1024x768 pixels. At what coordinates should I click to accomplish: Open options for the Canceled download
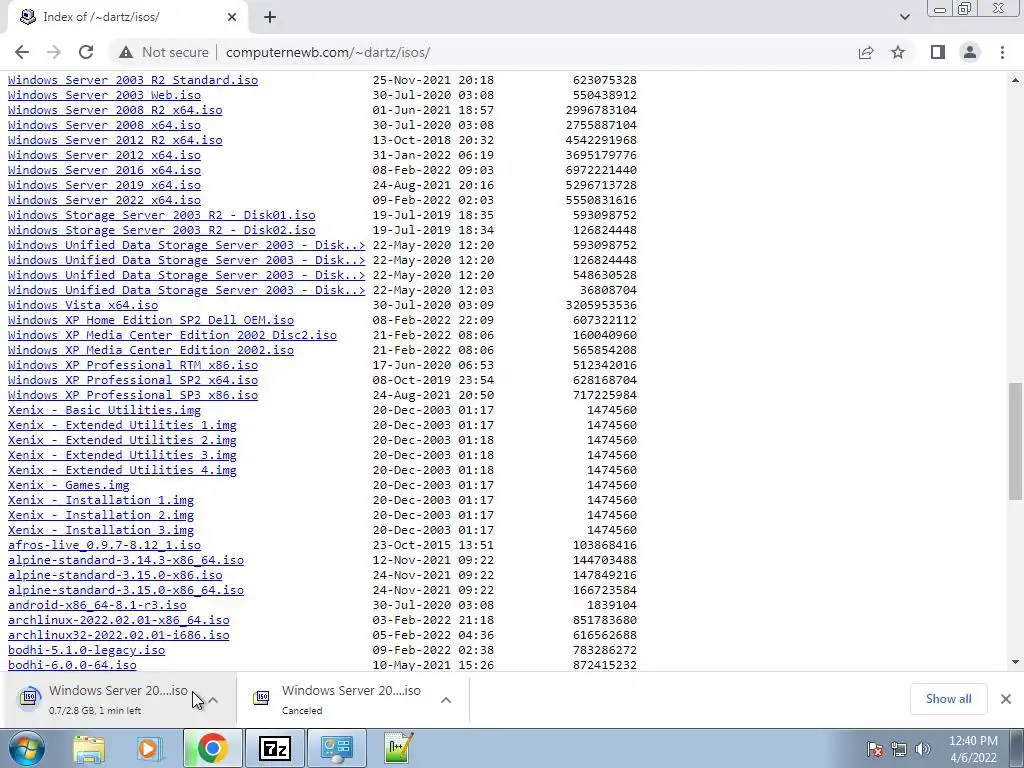[x=446, y=700]
